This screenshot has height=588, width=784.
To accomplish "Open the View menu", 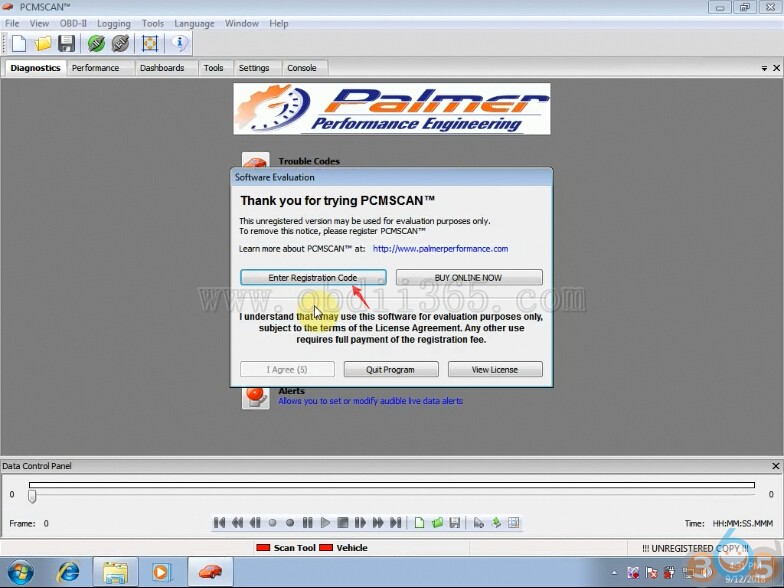I will [39, 24].
